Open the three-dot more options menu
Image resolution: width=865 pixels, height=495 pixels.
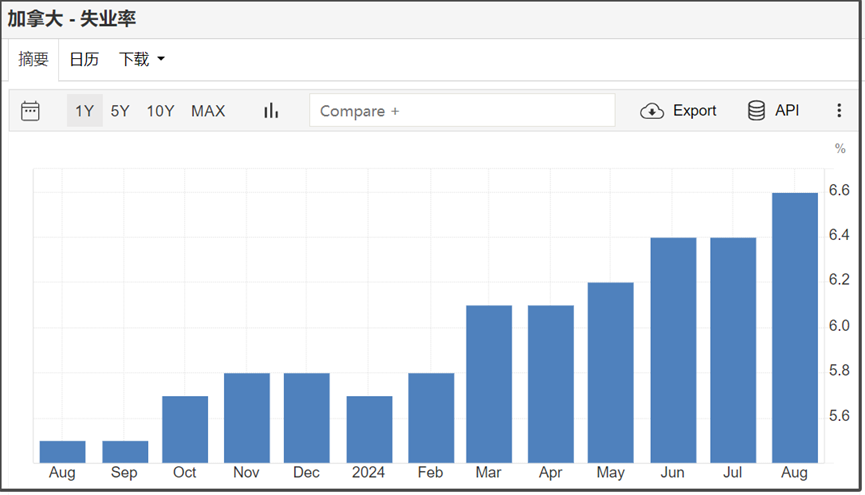[x=839, y=111]
